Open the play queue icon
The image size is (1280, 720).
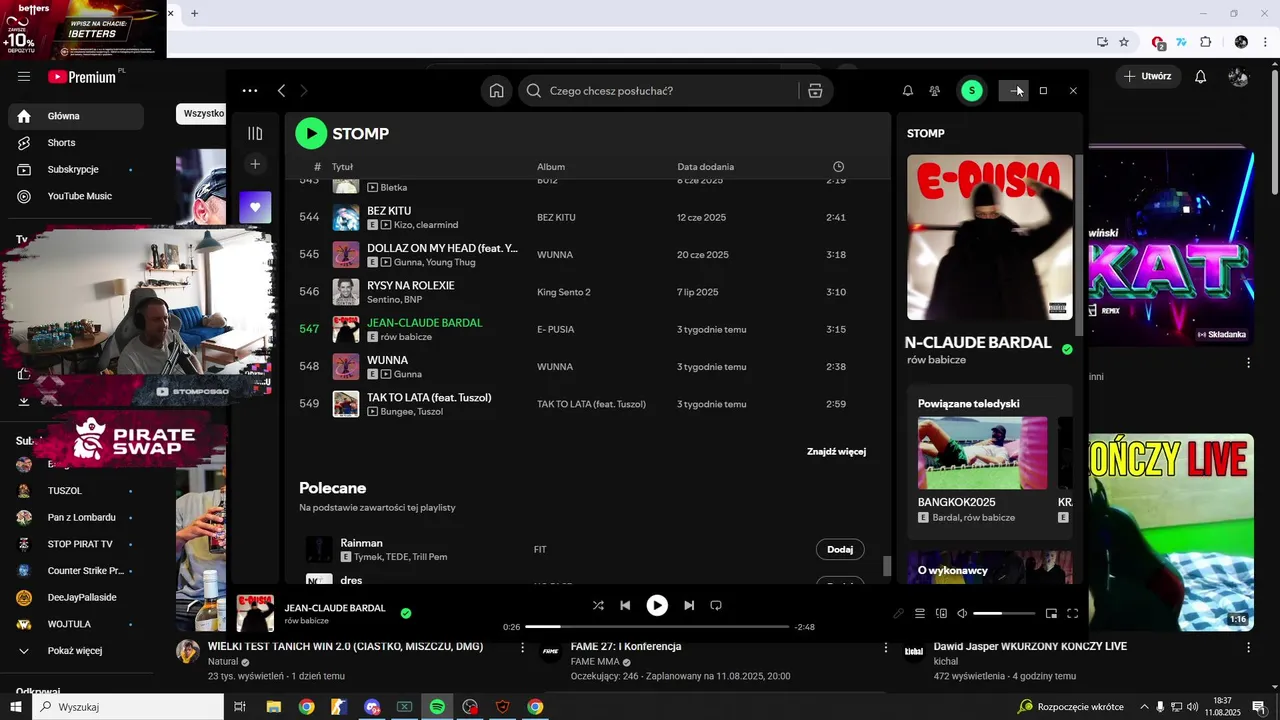point(920,613)
